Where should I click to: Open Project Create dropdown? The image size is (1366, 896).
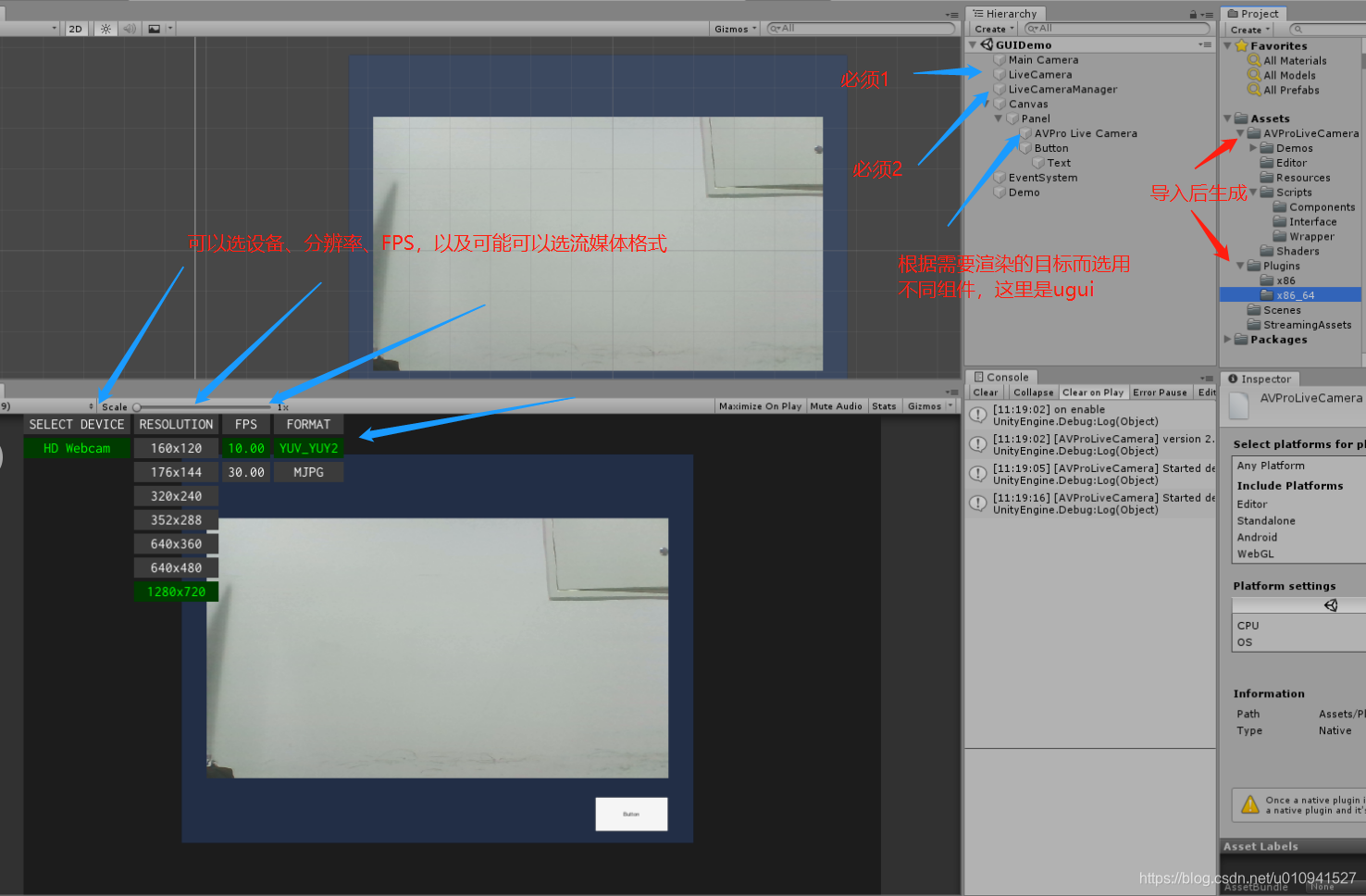point(1250,30)
